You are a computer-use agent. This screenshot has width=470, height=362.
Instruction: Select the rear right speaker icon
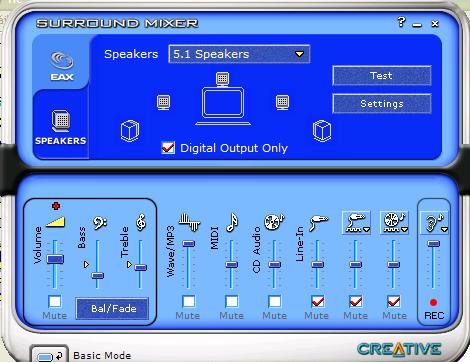[322, 131]
